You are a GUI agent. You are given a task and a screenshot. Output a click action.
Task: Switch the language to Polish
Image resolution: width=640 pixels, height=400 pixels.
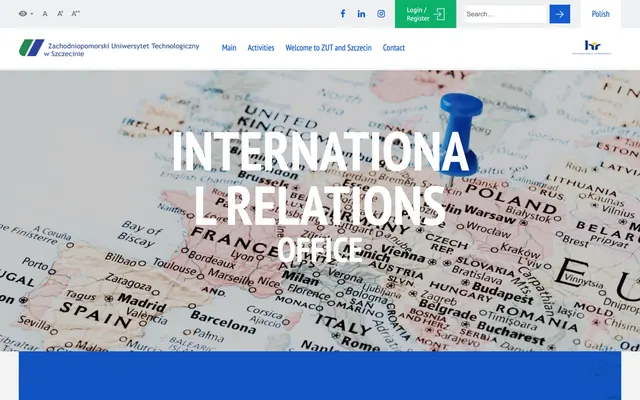point(600,14)
